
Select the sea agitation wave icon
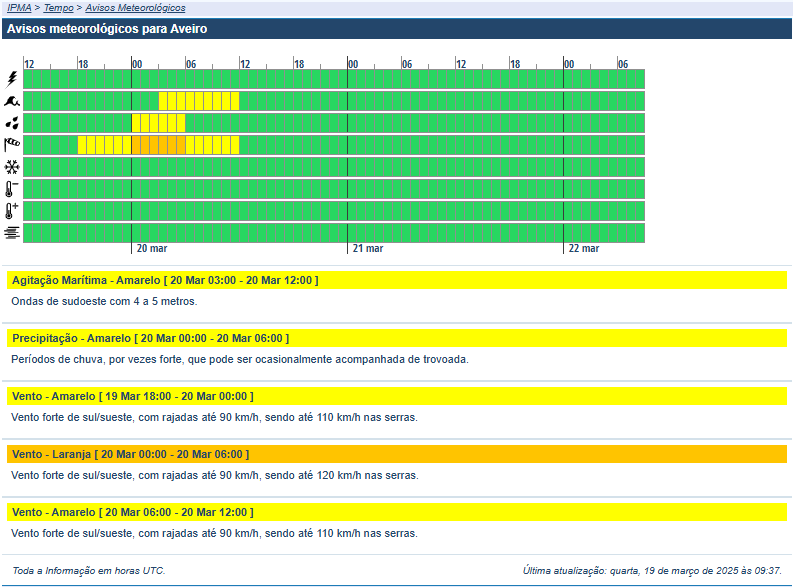[x=12, y=101]
